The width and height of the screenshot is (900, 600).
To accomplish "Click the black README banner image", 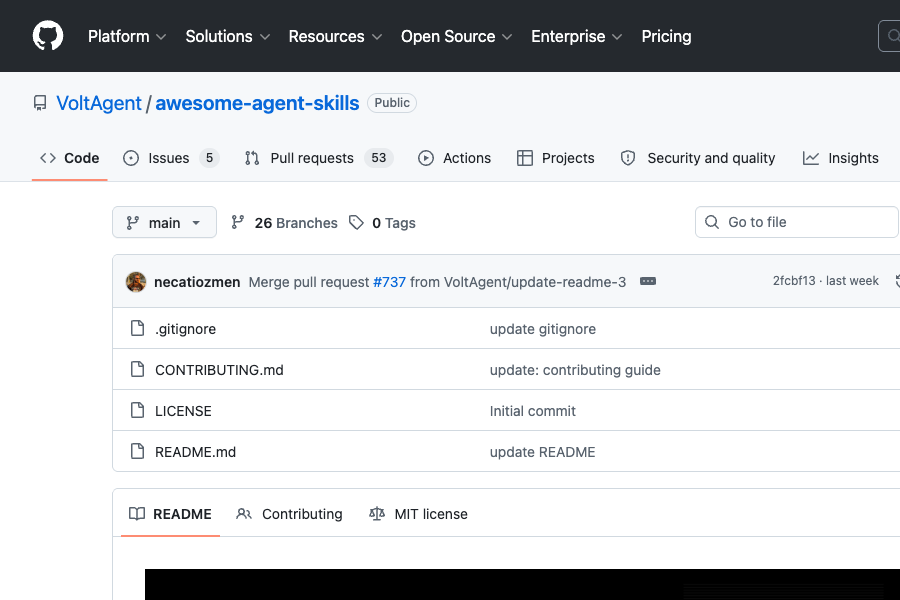I will [x=522, y=584].
